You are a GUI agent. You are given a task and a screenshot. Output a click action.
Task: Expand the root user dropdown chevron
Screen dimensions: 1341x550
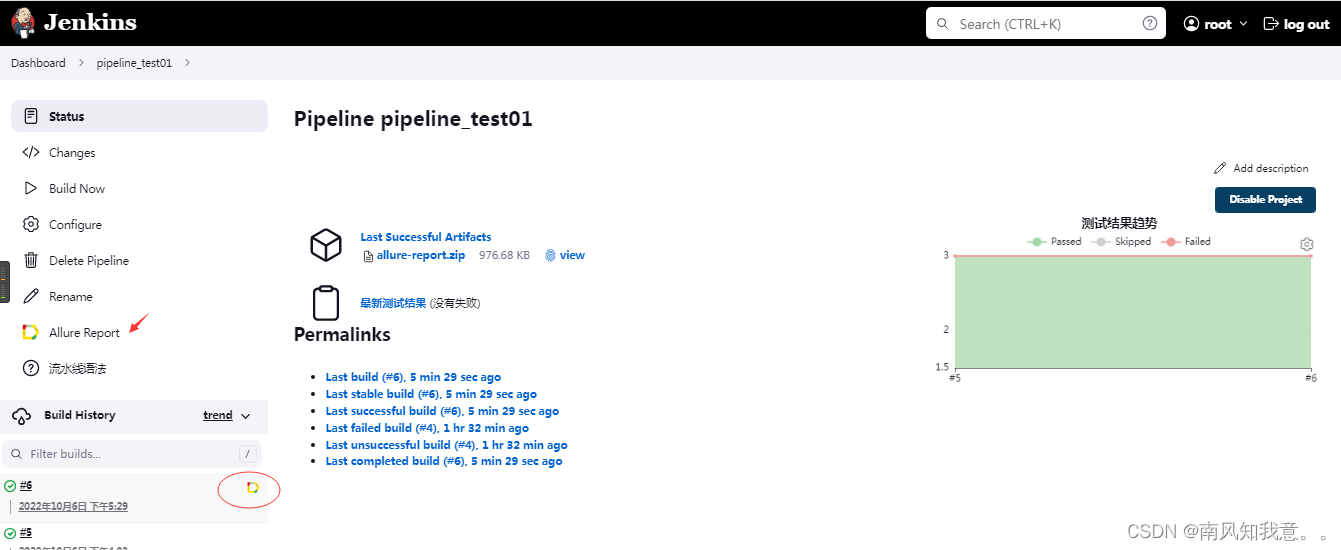[x=1244, y=24]
